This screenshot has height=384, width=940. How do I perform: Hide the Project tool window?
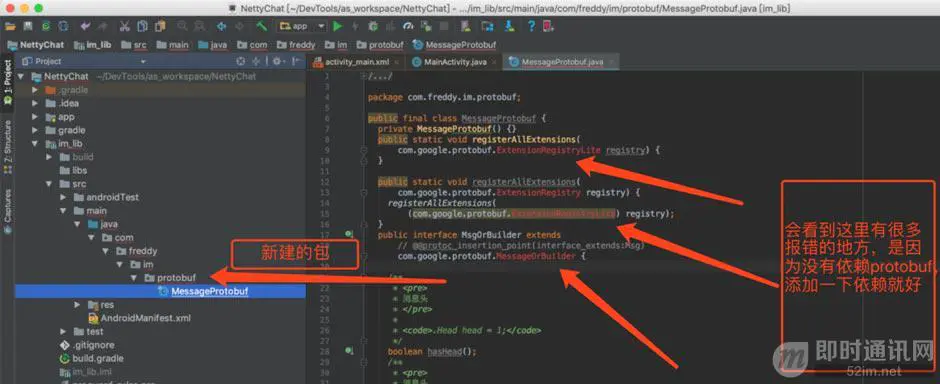tap(296, 61)
